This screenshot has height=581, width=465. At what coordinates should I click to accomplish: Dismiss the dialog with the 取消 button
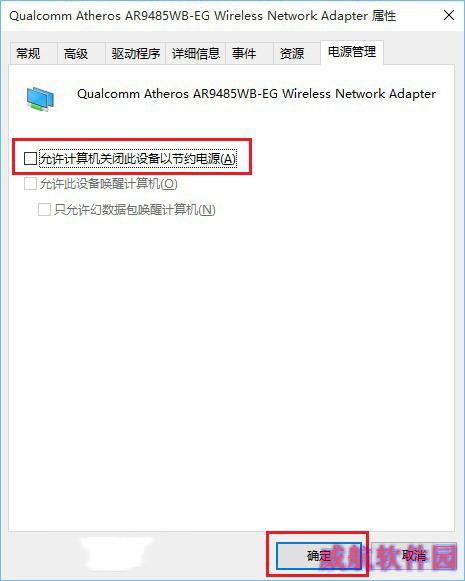(x=414, y=555)
